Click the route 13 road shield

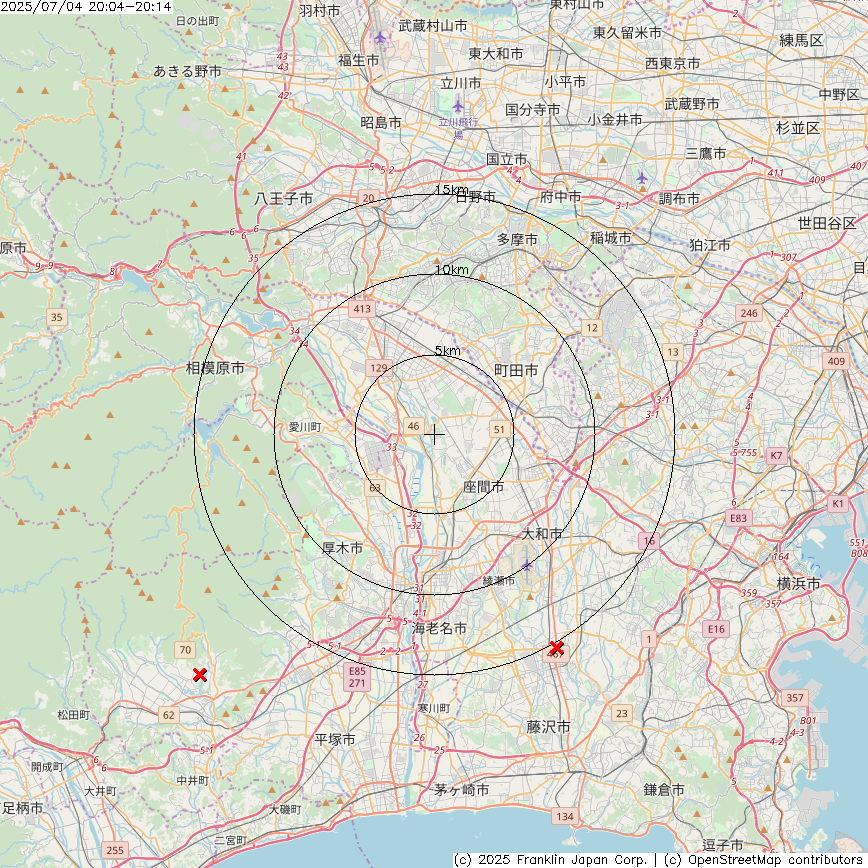click(x=673, y=352)
